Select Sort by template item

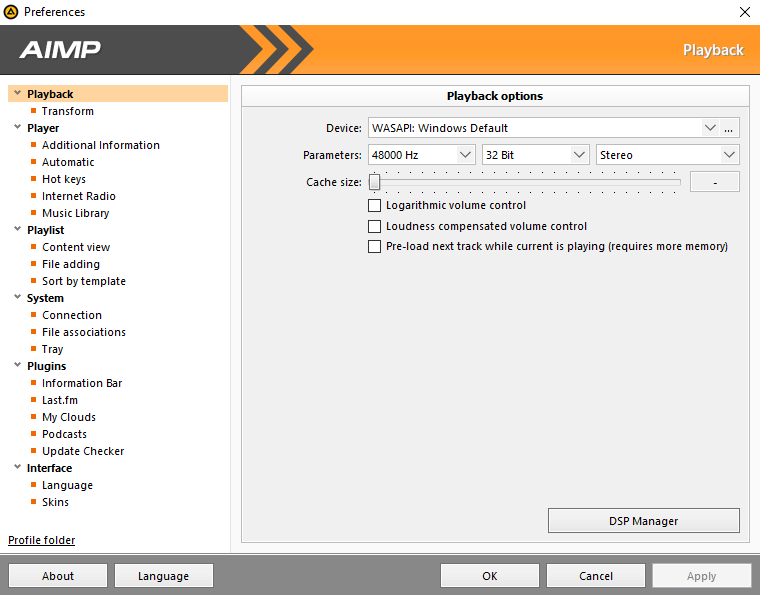pos(84,281)
